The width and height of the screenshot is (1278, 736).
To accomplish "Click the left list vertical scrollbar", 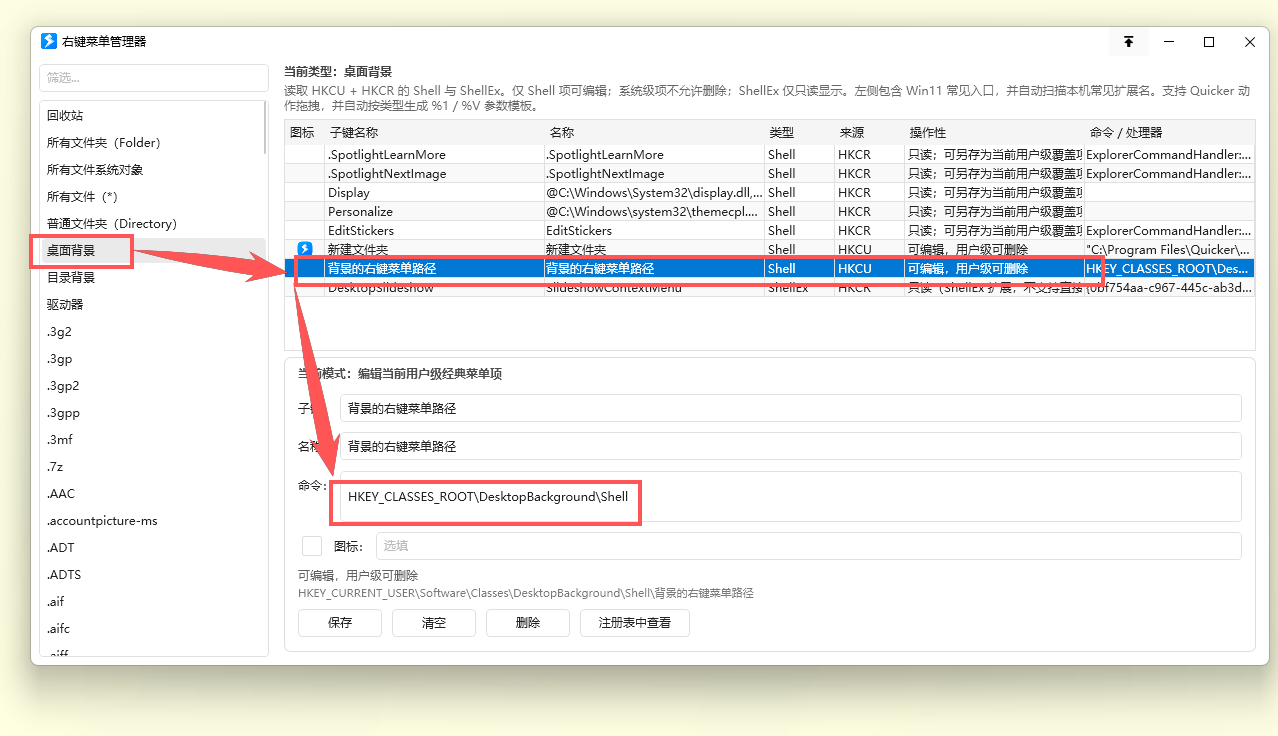I will point(265,128).
